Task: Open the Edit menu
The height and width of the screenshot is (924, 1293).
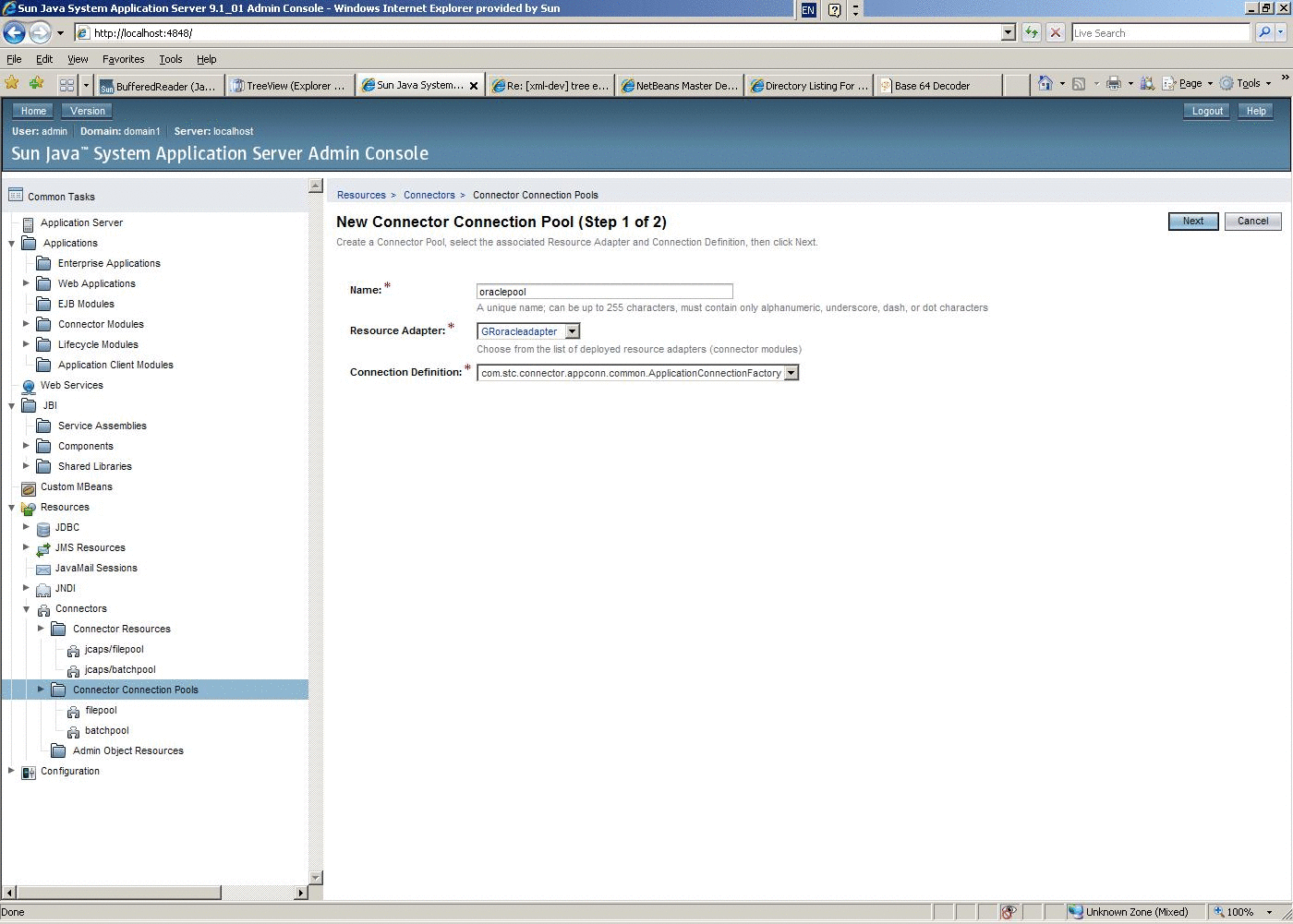Action: pos(44,59)
